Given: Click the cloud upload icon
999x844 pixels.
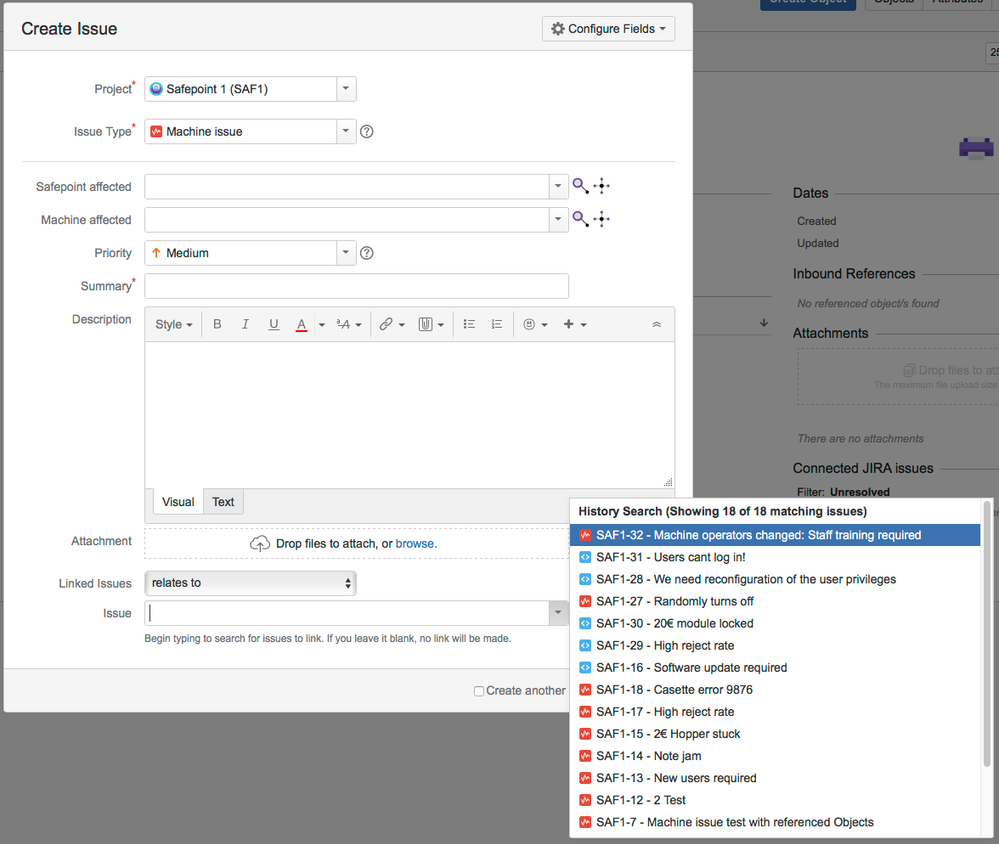Looking at the screenshot, I should 259,543.
